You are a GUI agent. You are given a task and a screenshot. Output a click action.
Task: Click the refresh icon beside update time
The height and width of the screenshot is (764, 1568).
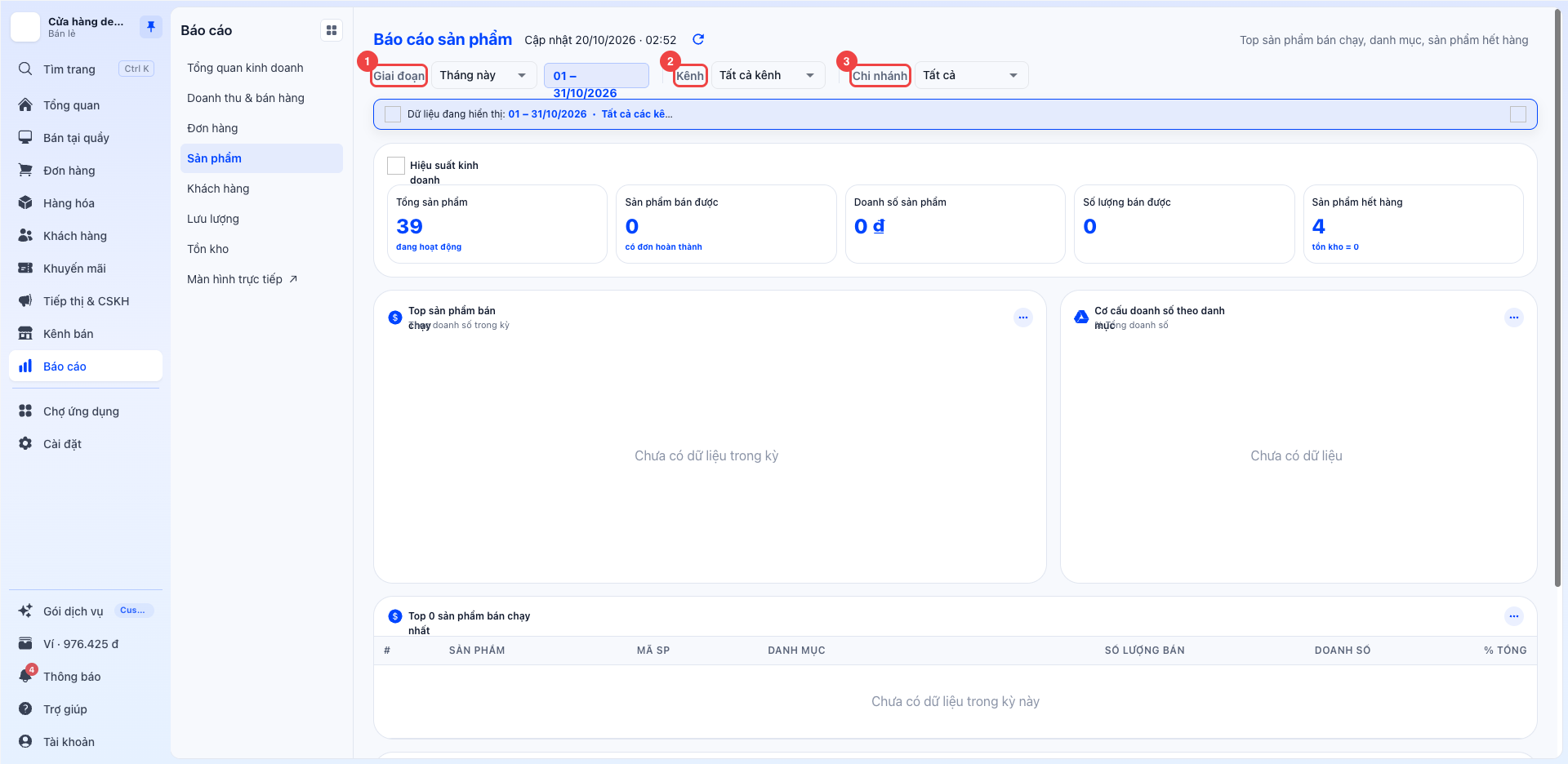pos(698,39)
